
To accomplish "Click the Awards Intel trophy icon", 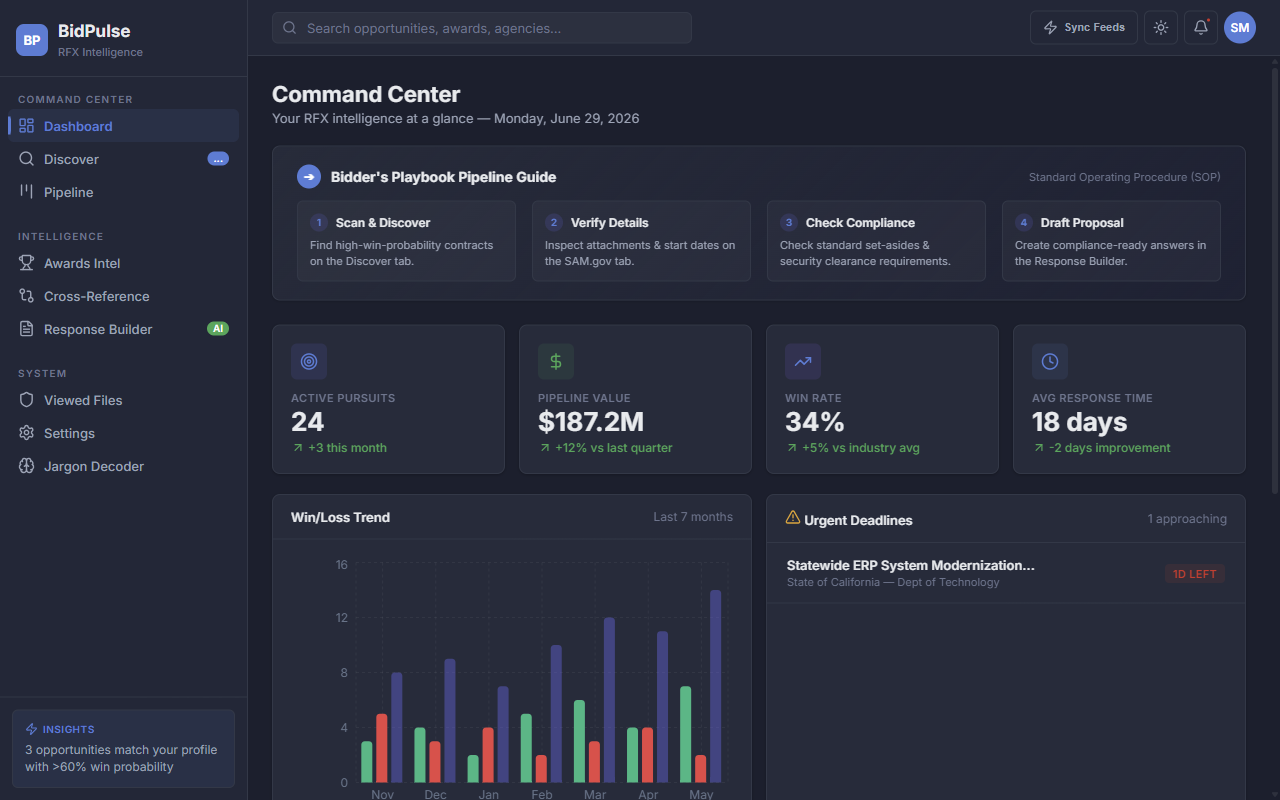I will (27, 263).
